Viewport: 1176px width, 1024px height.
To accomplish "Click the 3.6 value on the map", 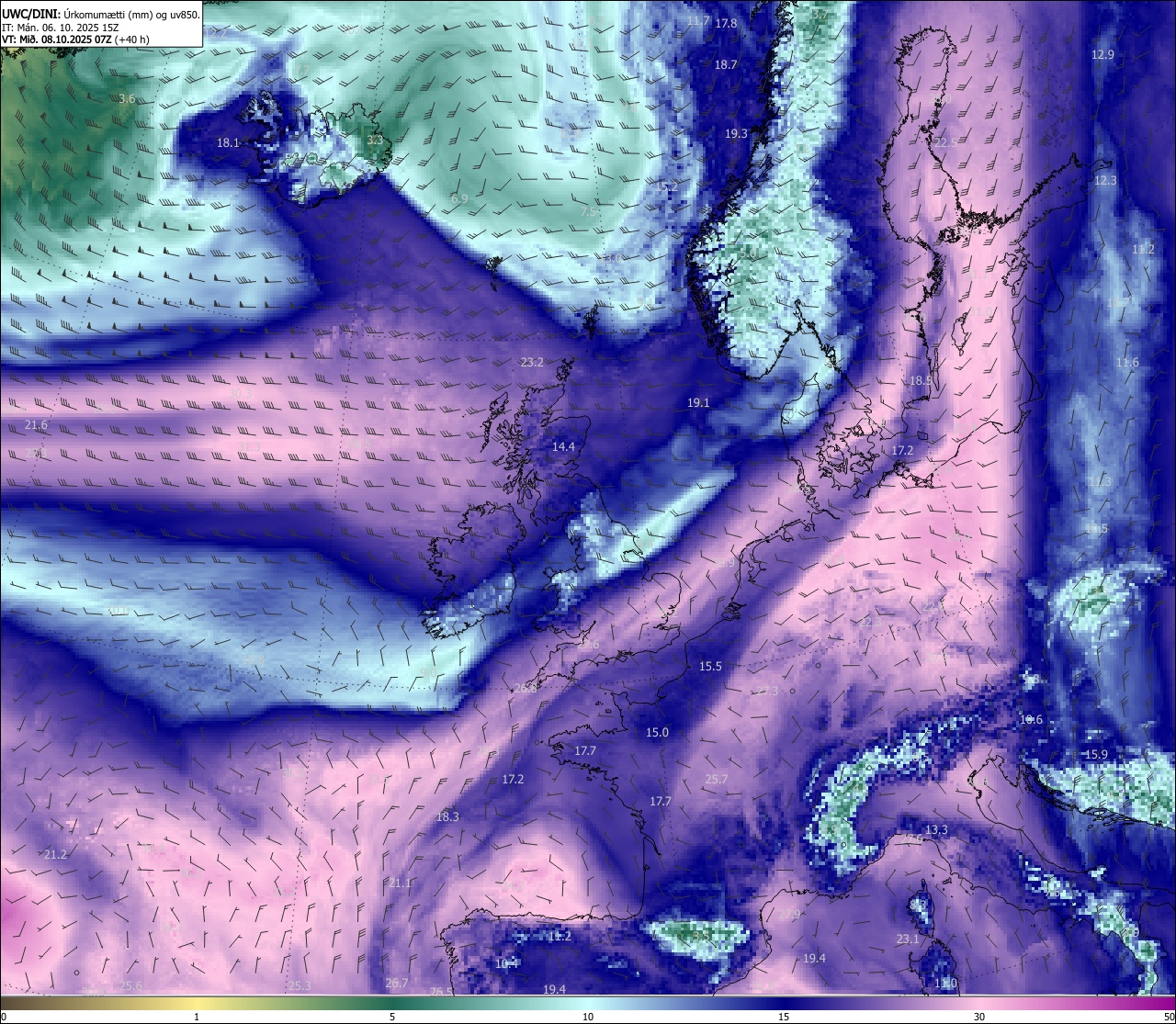I will [x=127, y=98].
